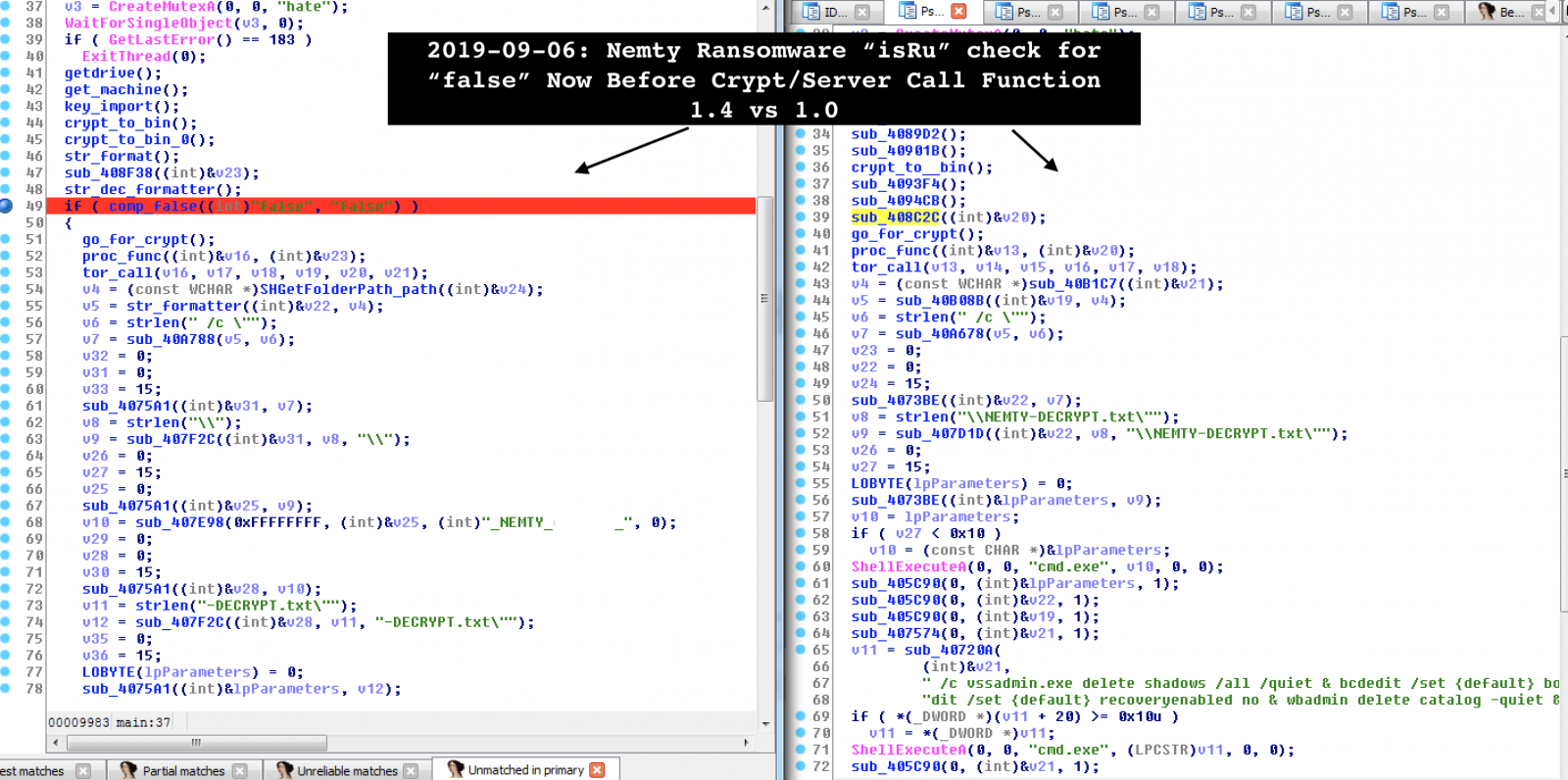
Task: Close the Unmatched in primary tab
Action: click(x=598, y=770)
